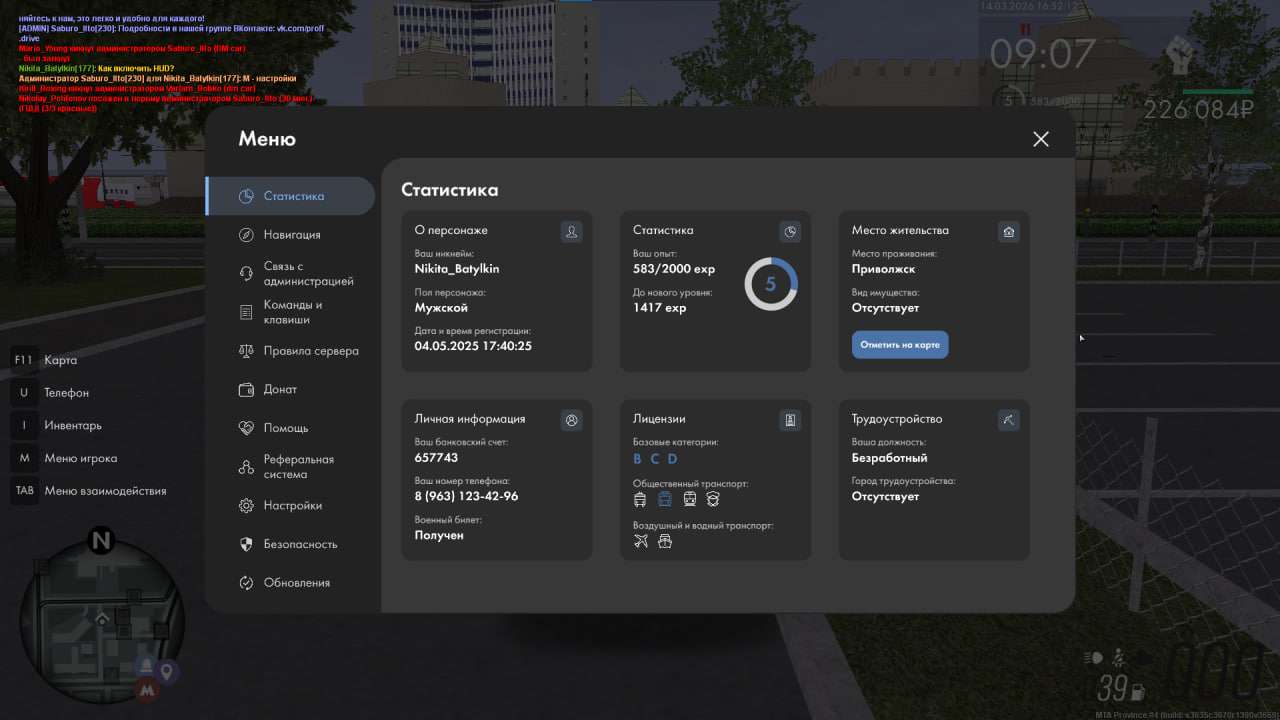Open Реферальная система section

[298, 467]
